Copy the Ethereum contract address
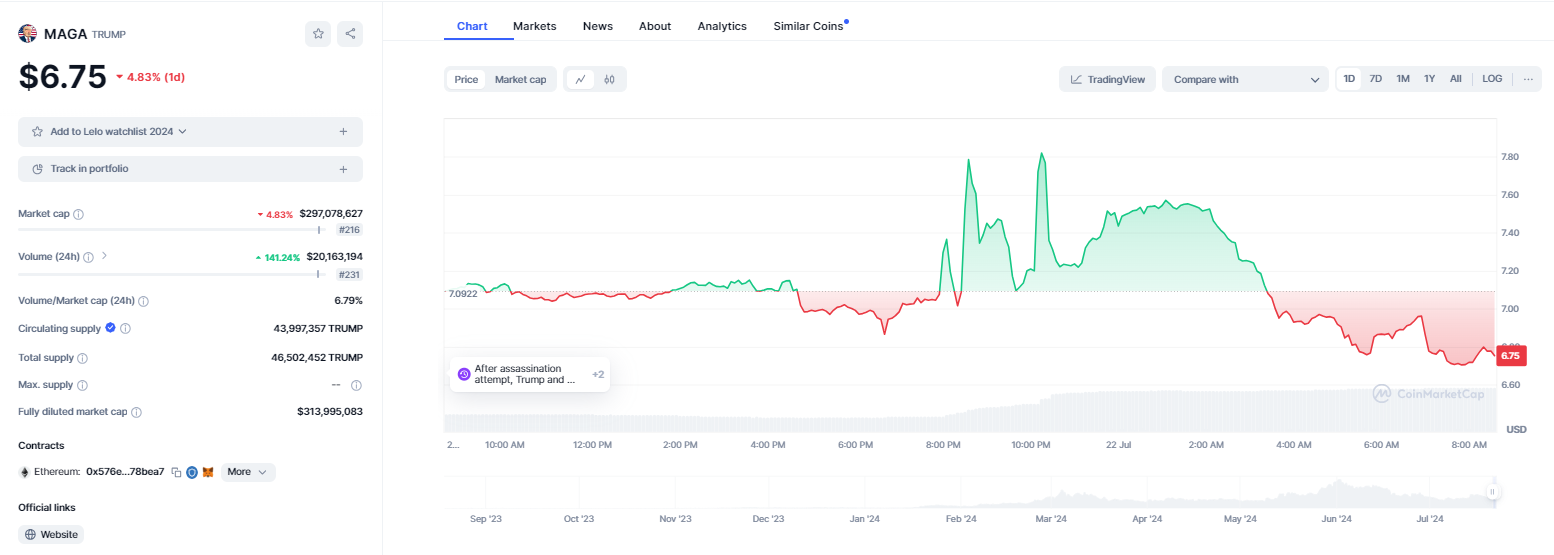 pos(176,472)
